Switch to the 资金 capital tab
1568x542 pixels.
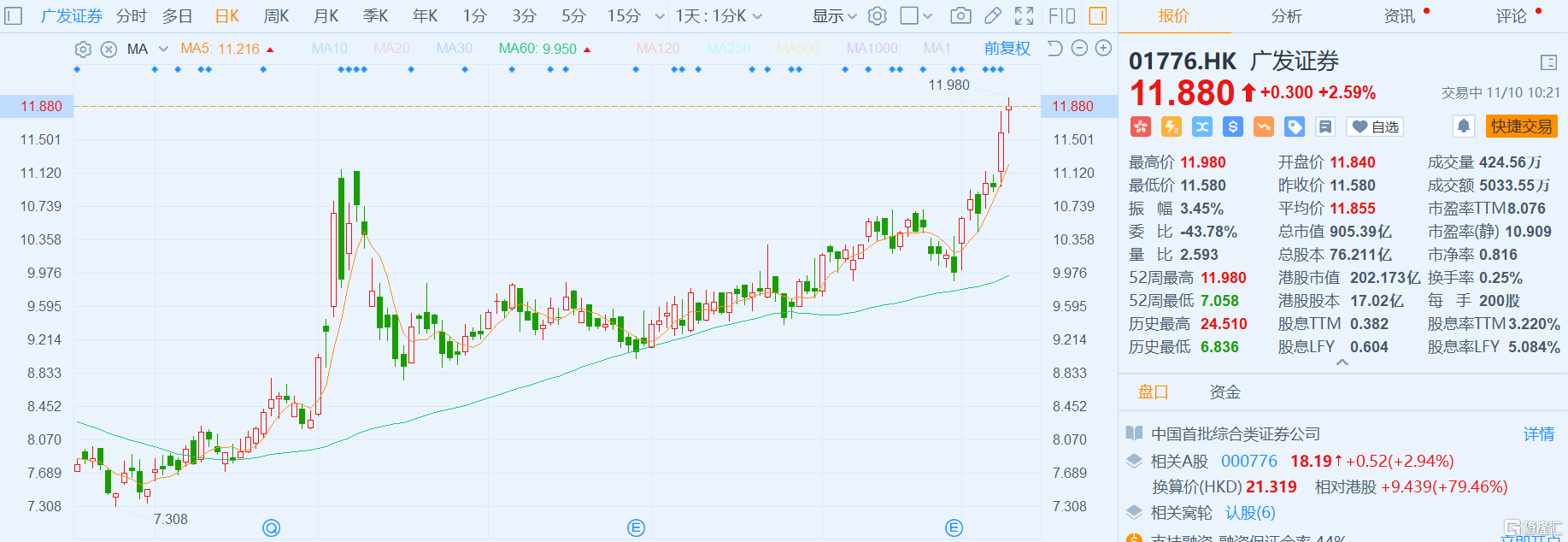[x=1224, y=392]
